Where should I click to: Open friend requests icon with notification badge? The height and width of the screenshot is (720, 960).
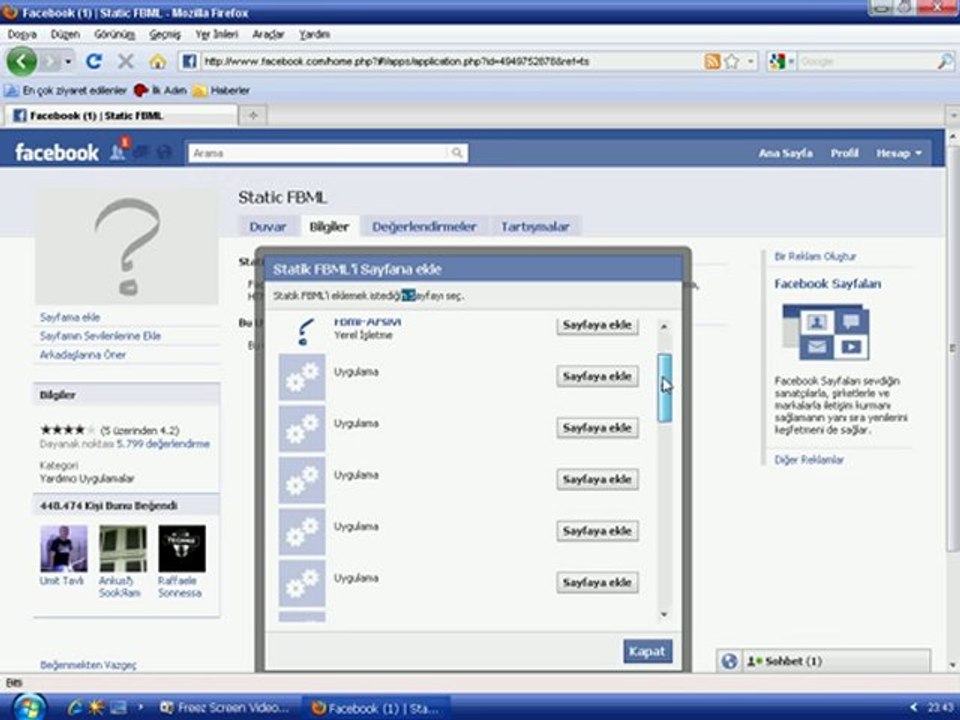click(119, 150)
